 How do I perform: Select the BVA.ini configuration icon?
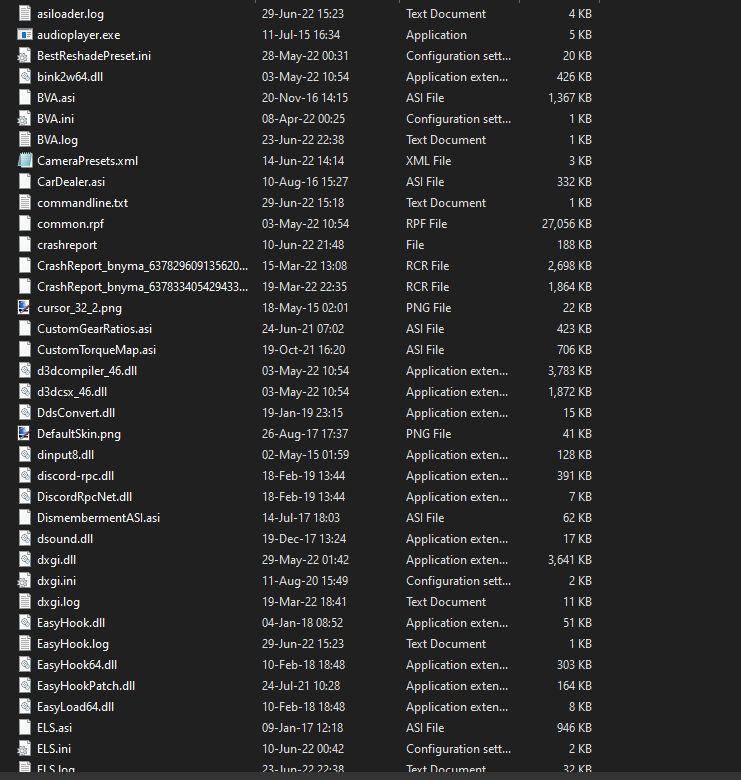point(24,119)
